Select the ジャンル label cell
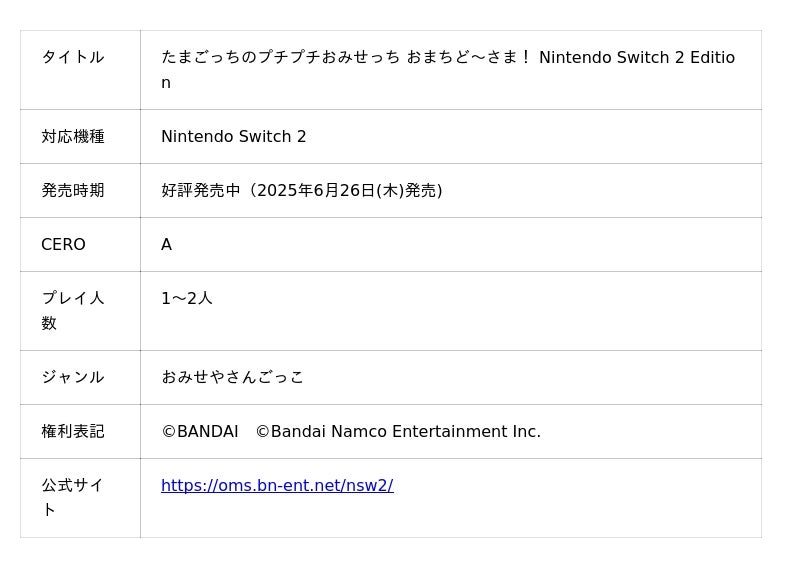 (73, 378)
